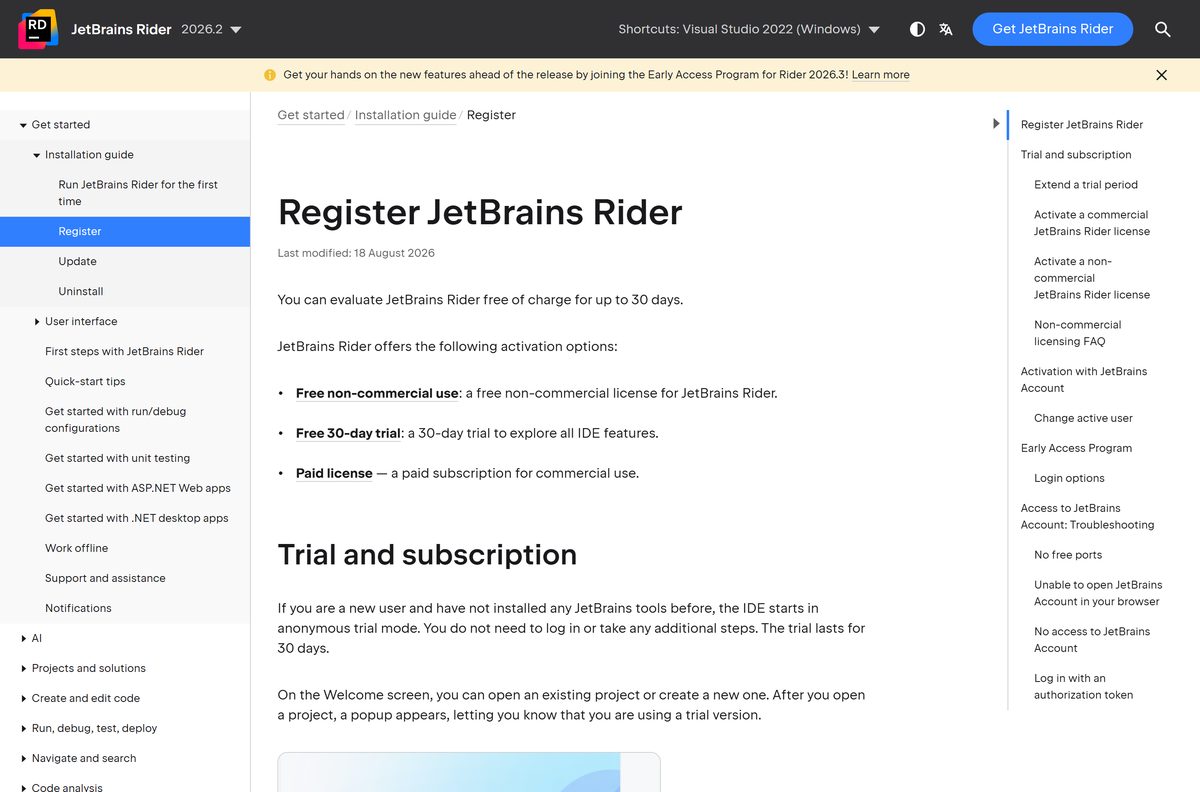Jump to Extend a trial period
Image resolution: width=1200 pixels, height=792 pixels.
click(x=1086, y=185)
